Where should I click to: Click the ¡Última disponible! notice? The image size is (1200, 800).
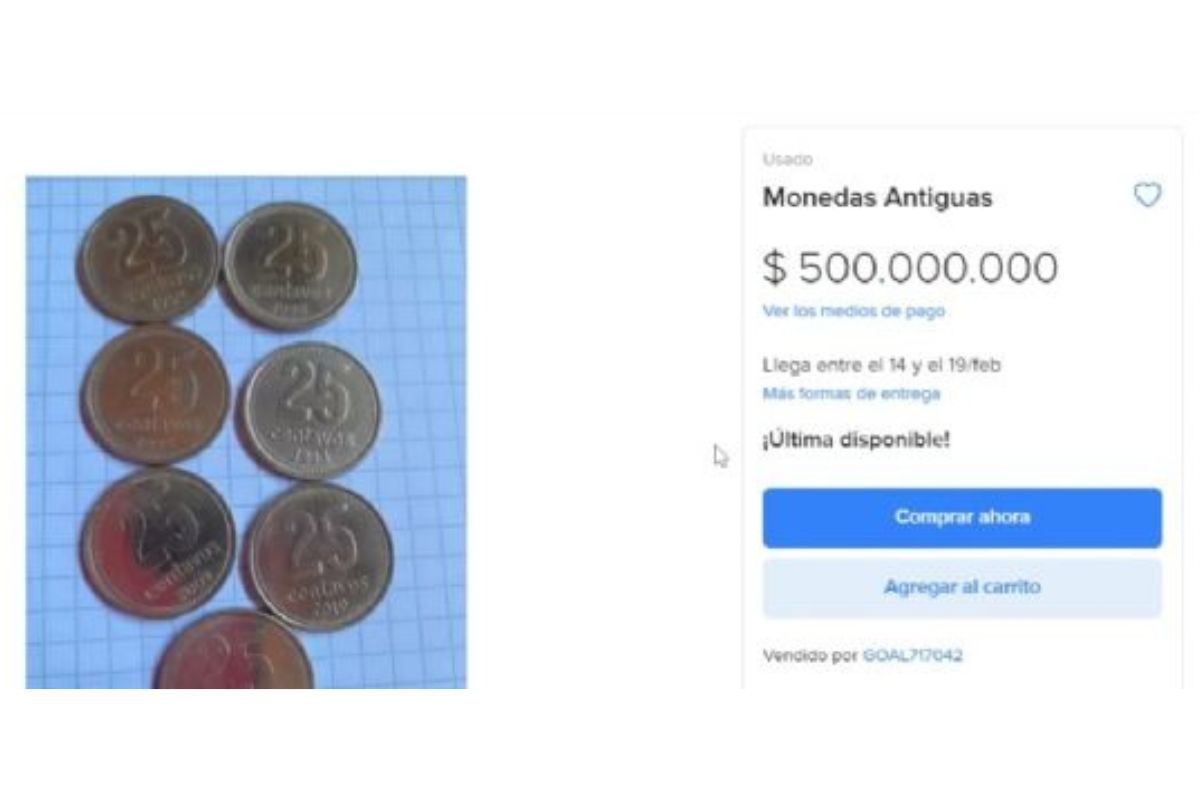tap(856, 439)
